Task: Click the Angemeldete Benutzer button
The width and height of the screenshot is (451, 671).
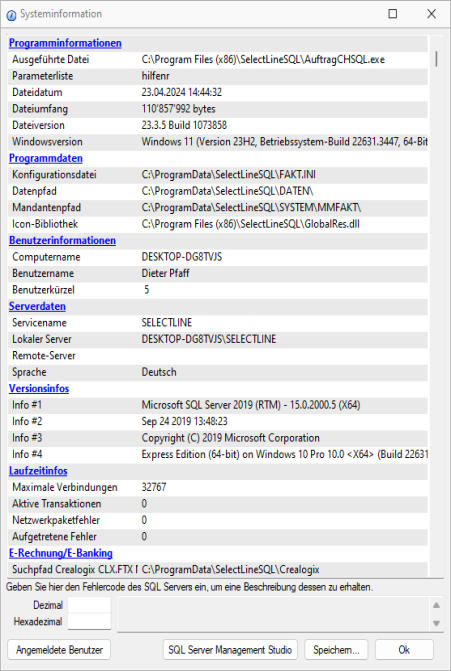Action: 59,650
